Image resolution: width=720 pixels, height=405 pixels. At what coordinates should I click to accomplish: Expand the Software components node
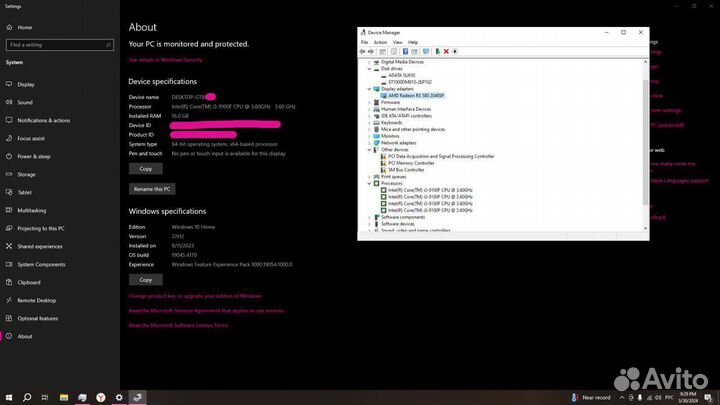[369, 217]
